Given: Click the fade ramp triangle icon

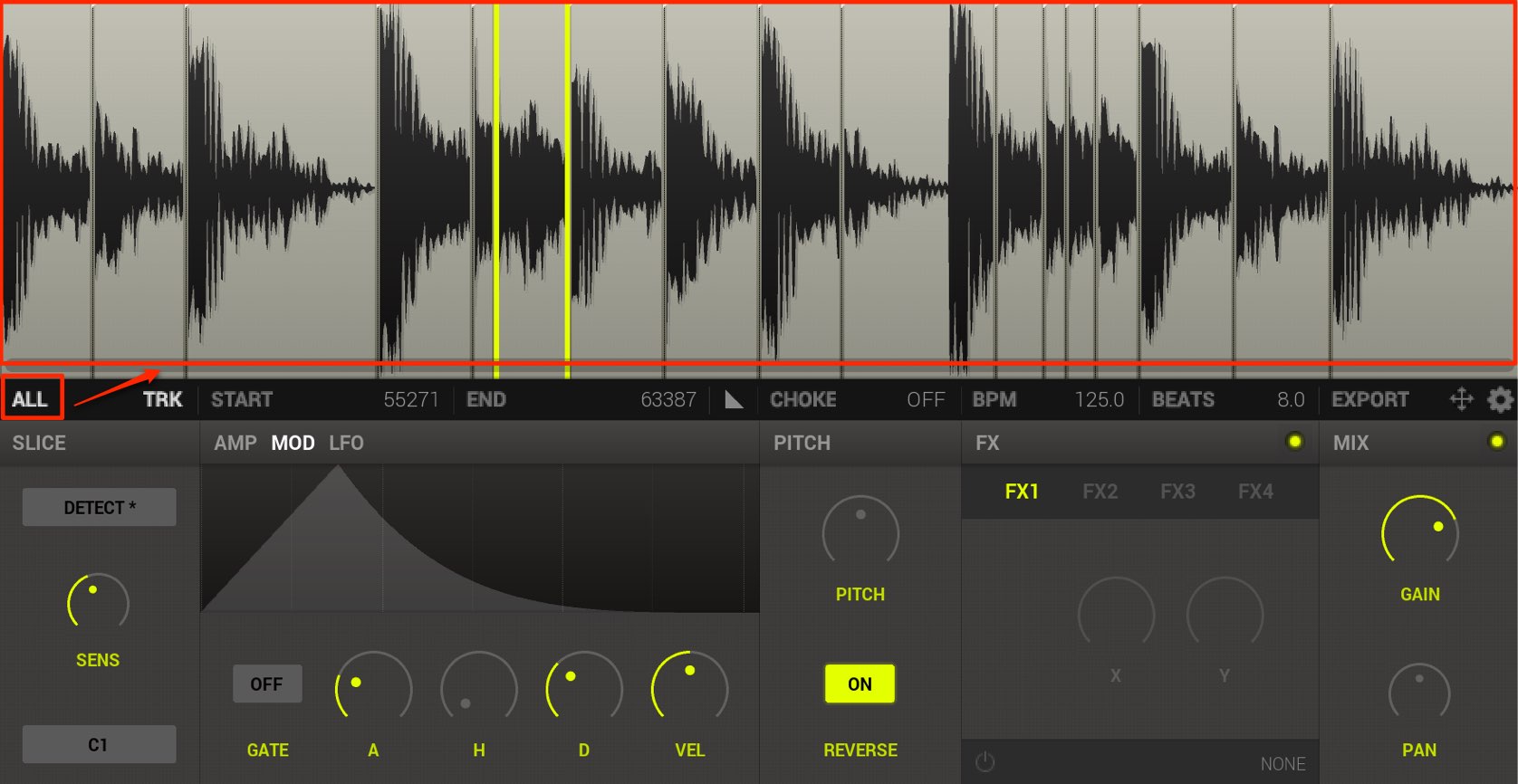Looking at the screenshot, I should 734,399.
